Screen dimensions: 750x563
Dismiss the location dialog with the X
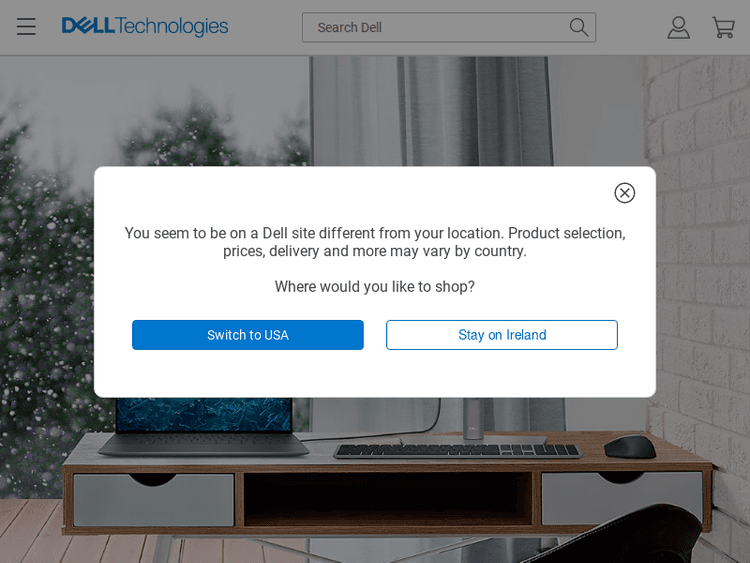click(x=624, y=193)
